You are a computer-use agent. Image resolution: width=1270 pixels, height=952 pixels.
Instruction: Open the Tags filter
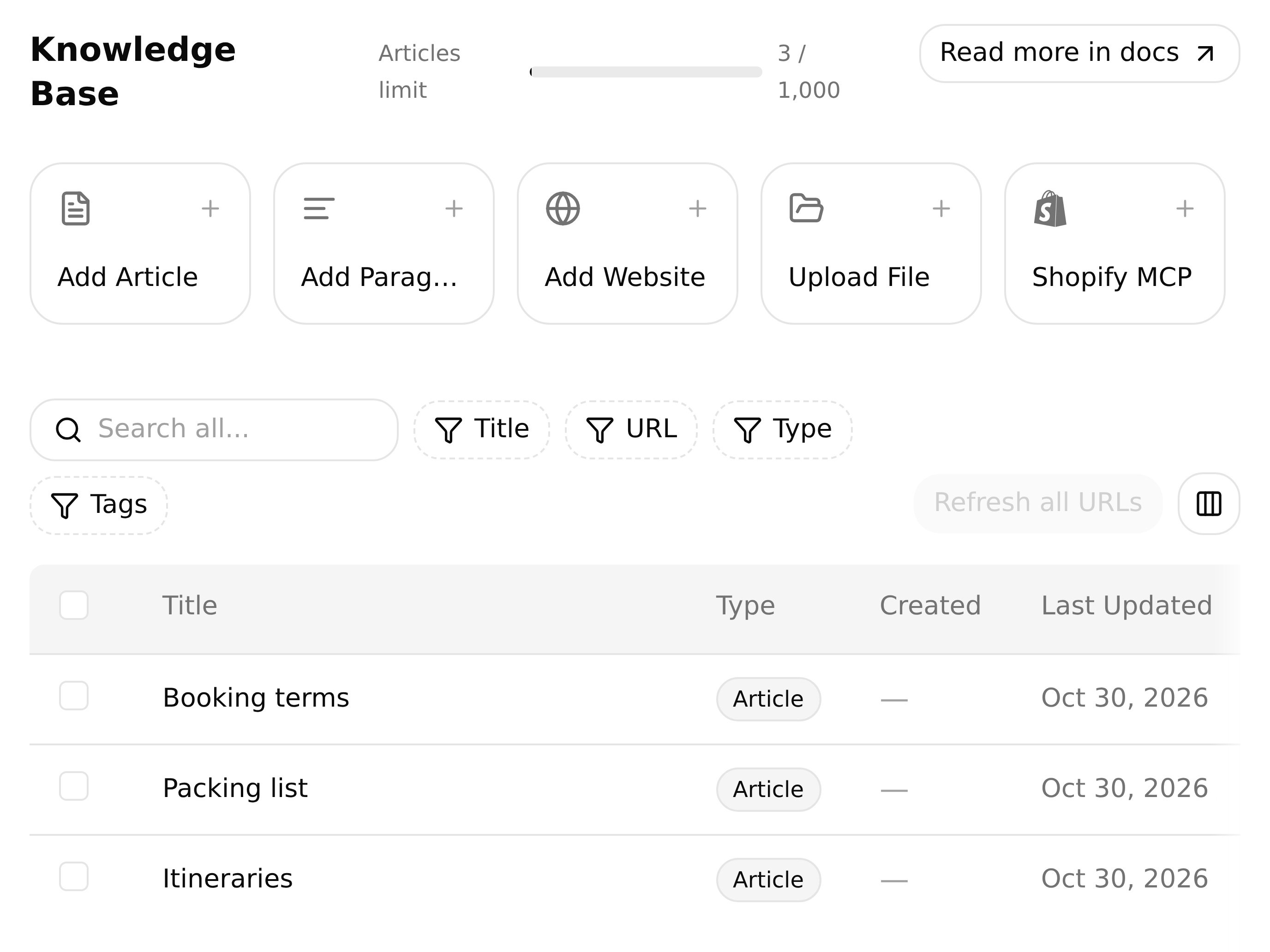pos(99,506)
